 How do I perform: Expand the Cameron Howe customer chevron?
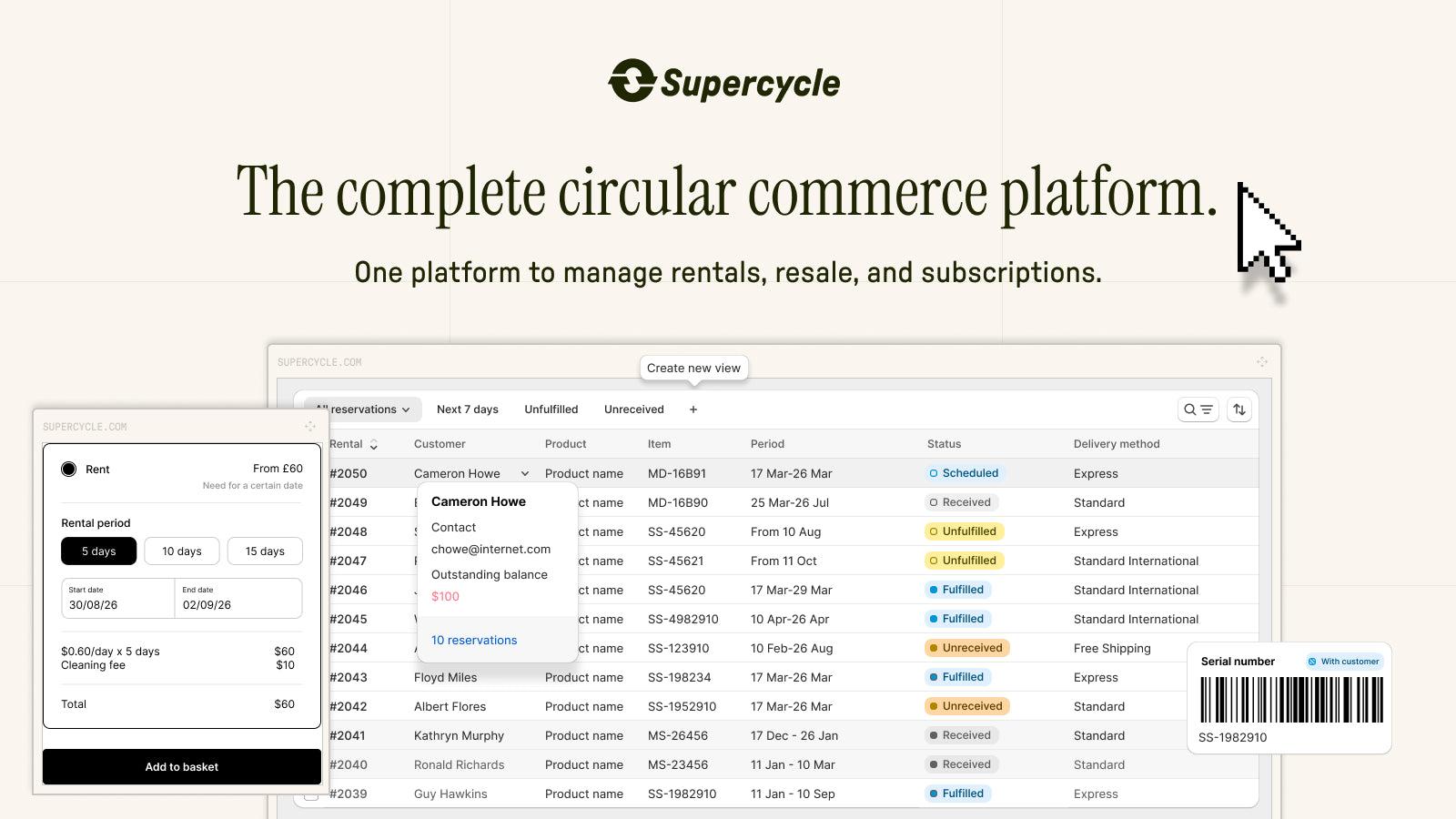tap(525, 473)
